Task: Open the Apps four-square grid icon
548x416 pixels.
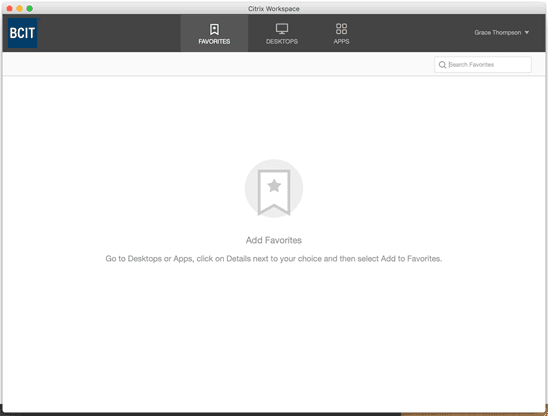Action: [x=341, y=29]
